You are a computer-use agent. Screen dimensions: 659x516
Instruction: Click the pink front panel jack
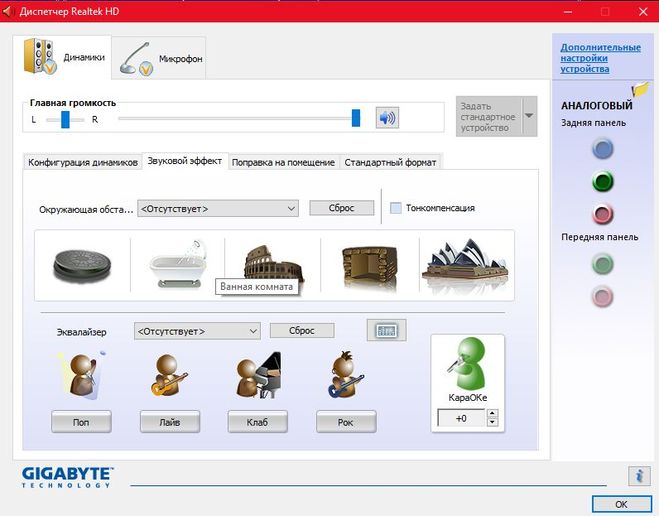tap(603, 296)
